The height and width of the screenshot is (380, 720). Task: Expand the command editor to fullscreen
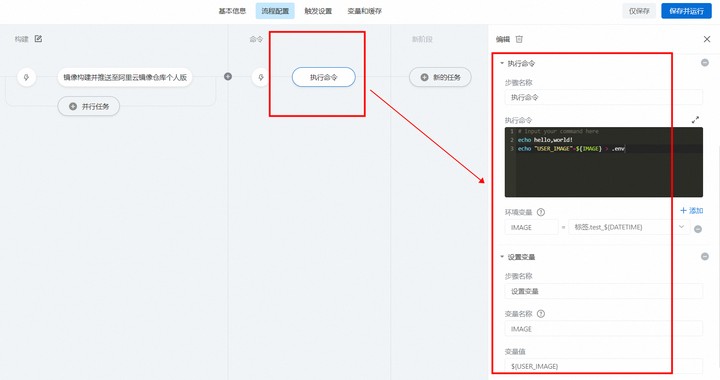click(x=695, y=120)
